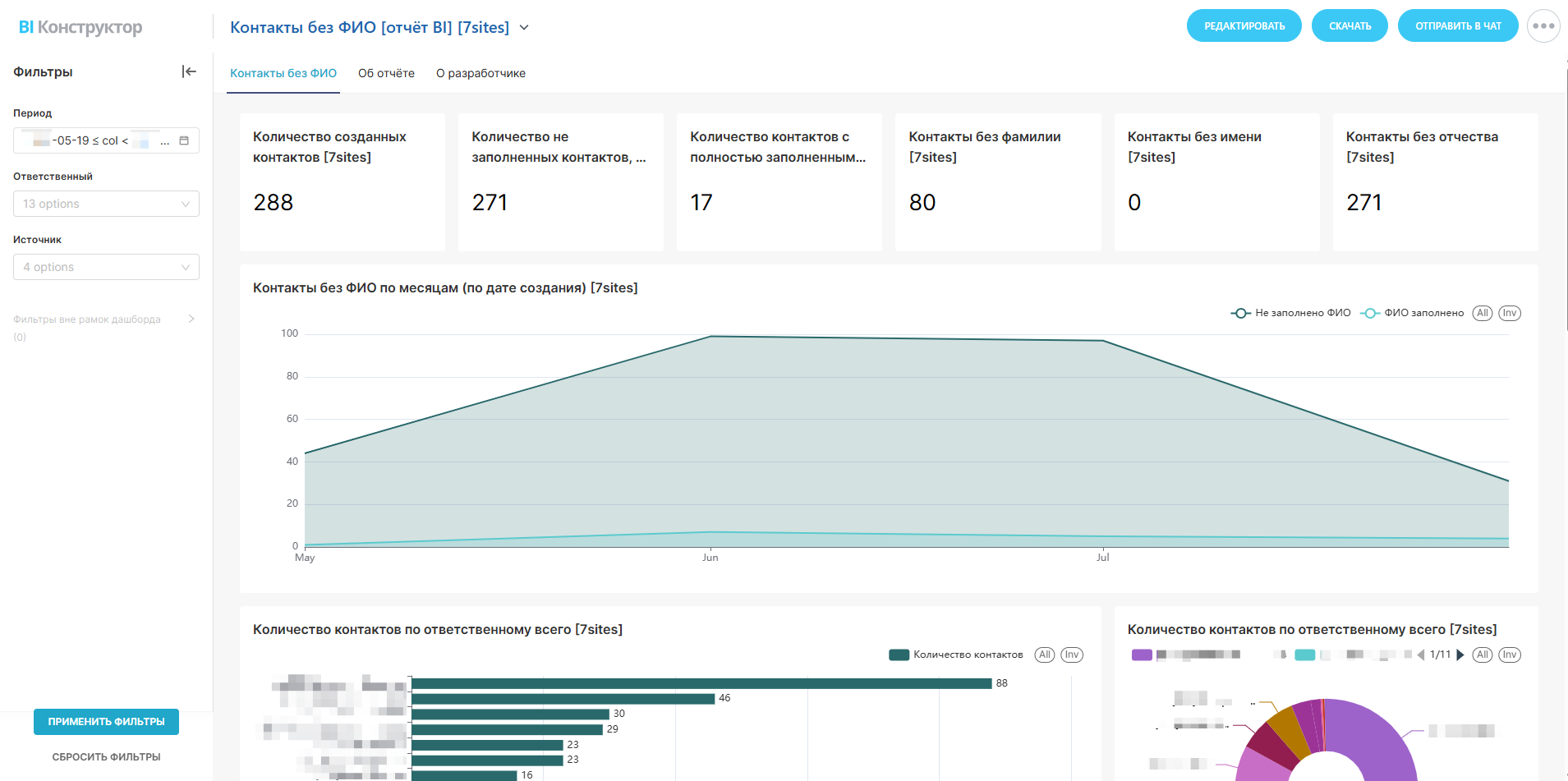The width and height of the screenshot is (1568, 781).
Task: Toggle 'ФИО заполнено' series in legend
Action: click(1413, 313)
